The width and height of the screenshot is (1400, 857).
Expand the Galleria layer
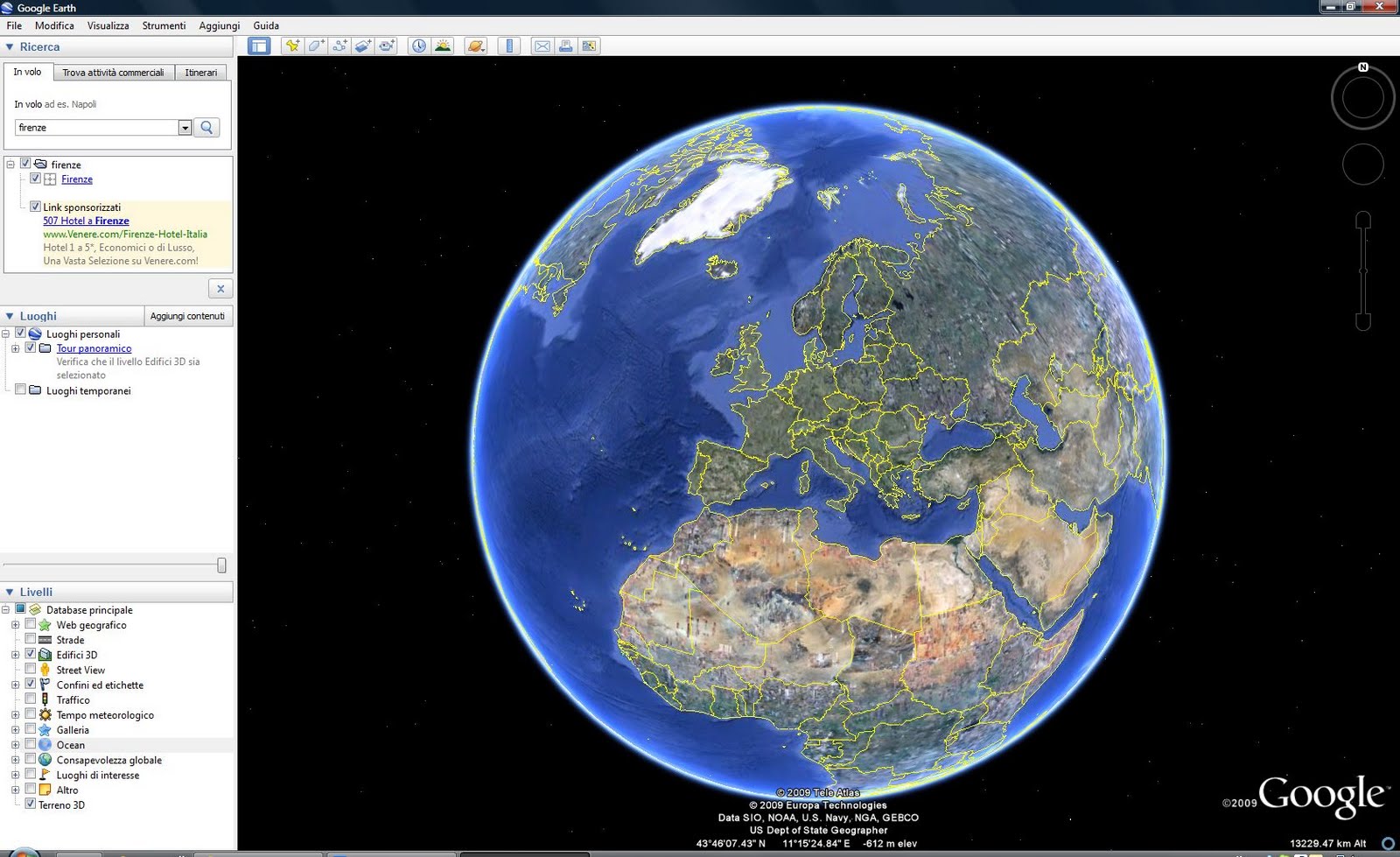[15, 730]
